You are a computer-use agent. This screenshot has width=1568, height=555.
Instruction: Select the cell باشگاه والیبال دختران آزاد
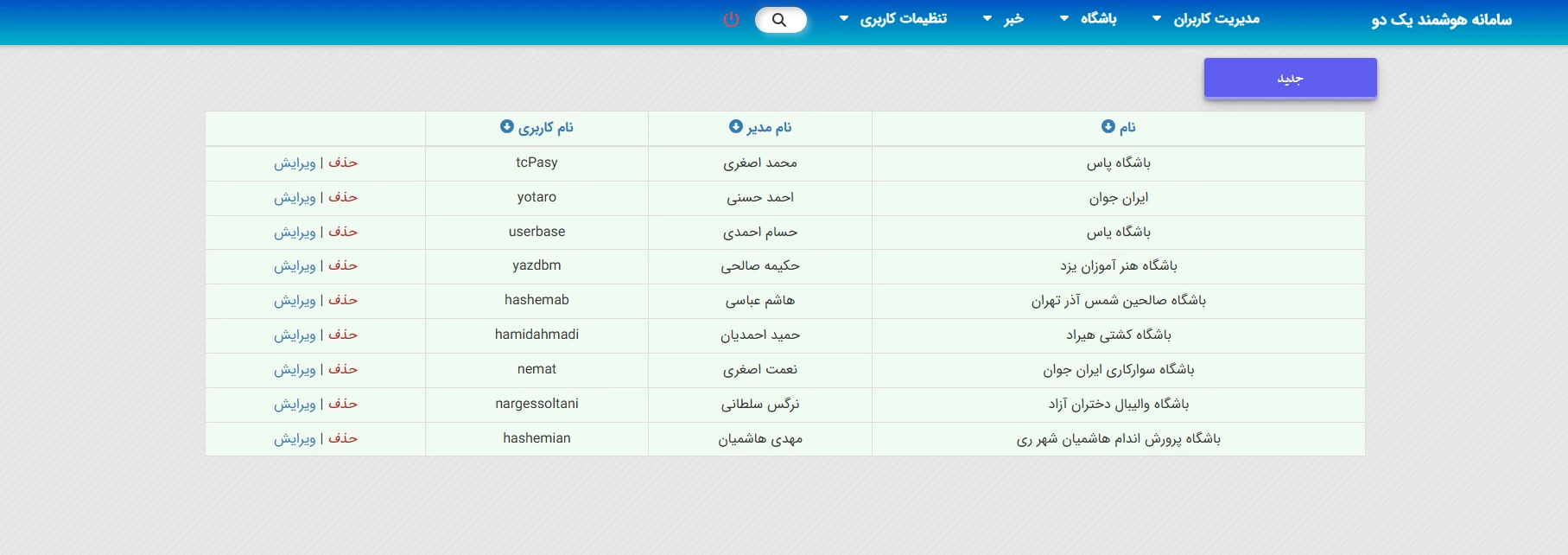1119,404
